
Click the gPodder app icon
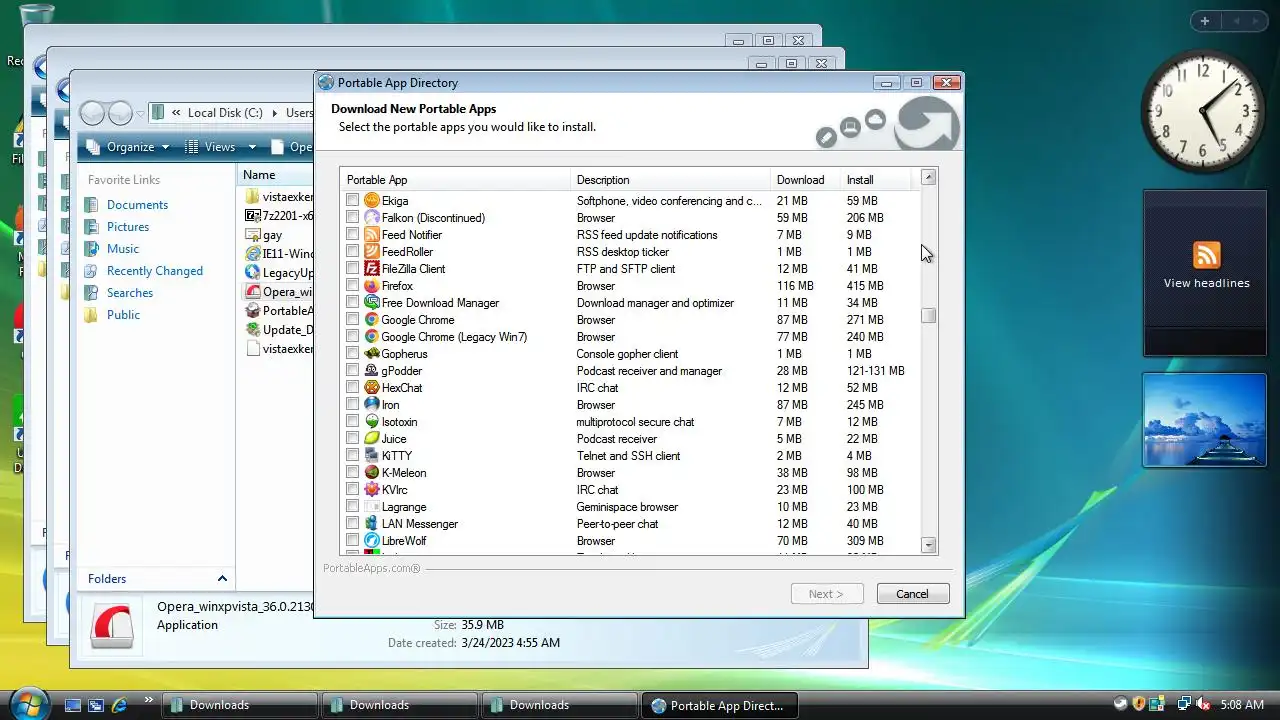coord(372,371)
